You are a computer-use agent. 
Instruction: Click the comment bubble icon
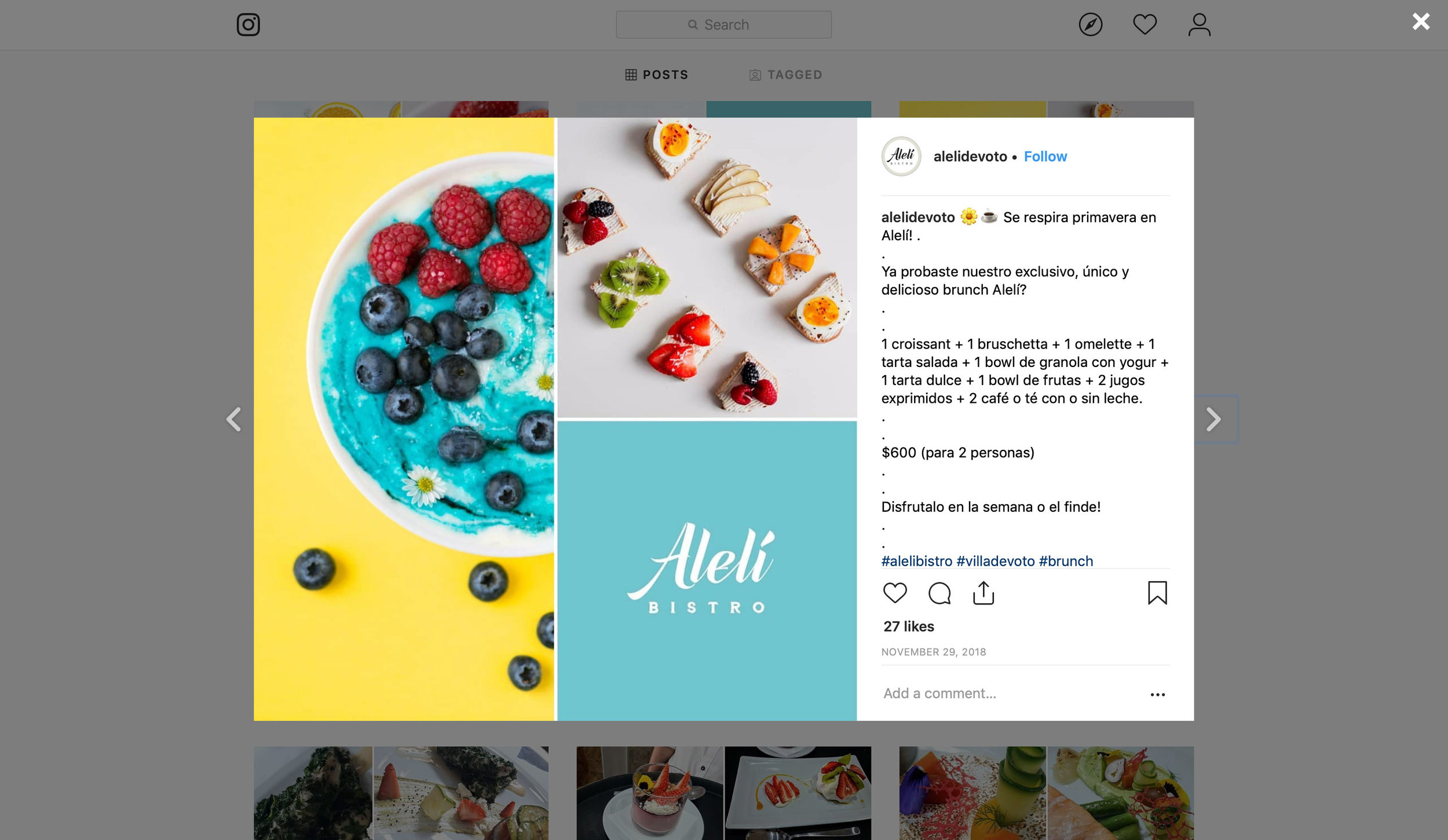click(939, 593)
